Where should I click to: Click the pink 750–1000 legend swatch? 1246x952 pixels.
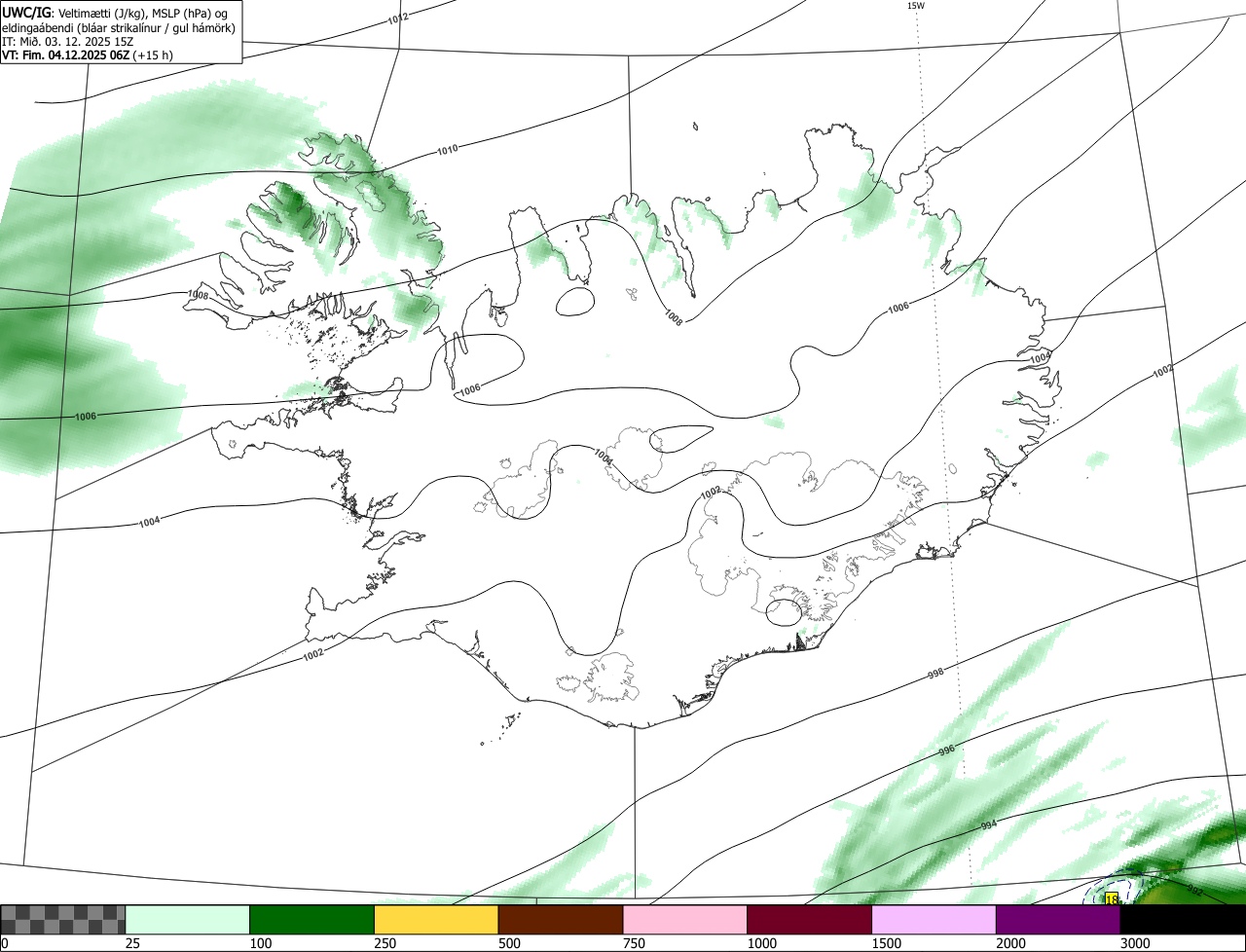pyautogui.click(x=685, y=920)
